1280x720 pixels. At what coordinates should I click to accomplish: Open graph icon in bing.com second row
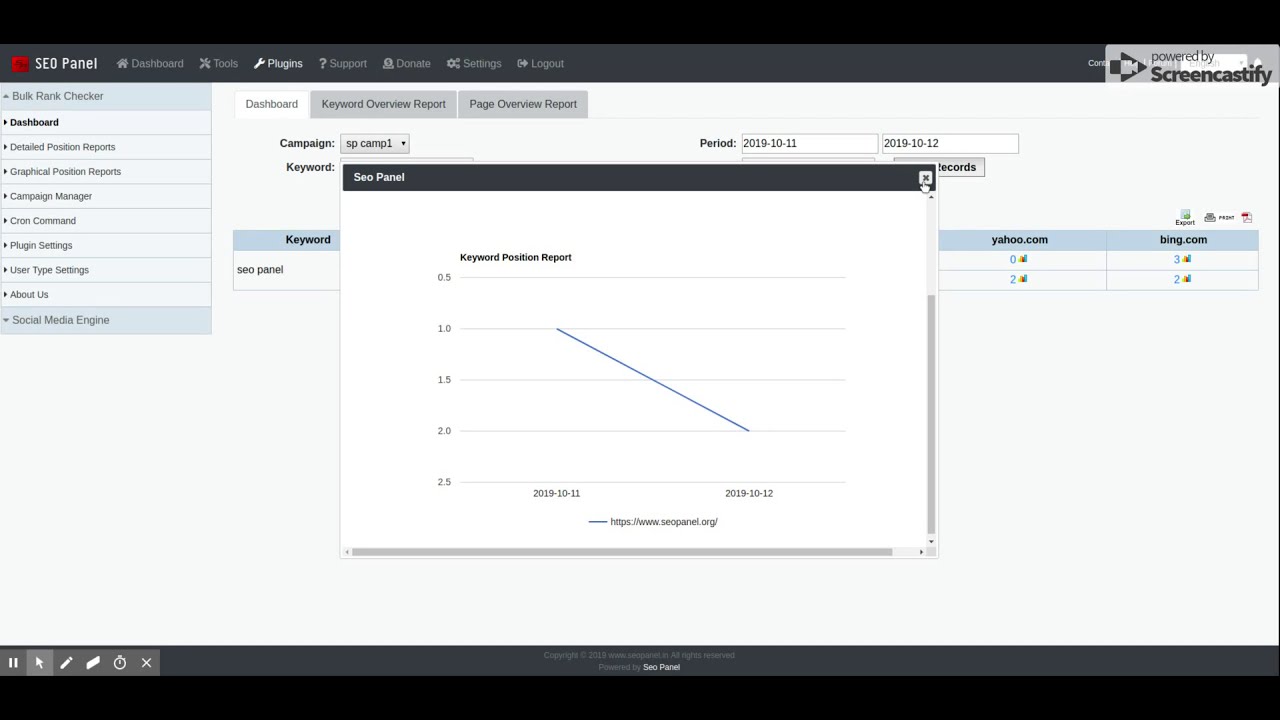click(x=1187, y=279)
